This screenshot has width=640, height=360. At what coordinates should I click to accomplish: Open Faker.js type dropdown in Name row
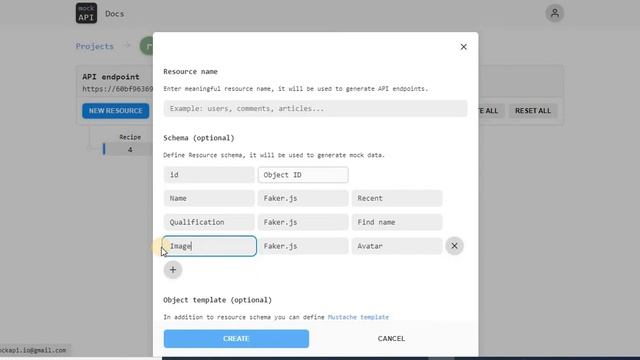pyautogui.click(x=303, y=198)
